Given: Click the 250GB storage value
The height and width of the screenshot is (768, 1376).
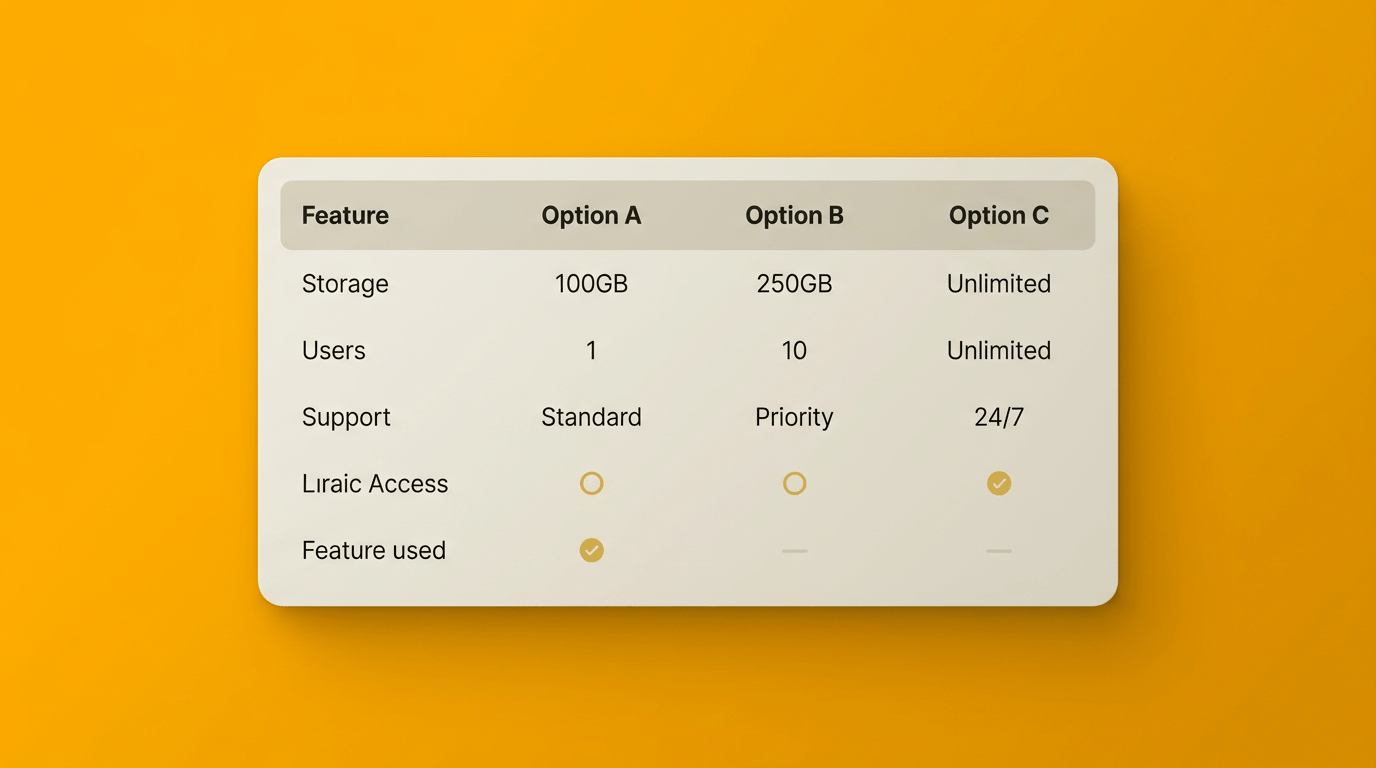Looking at the screenshot, I should click(x=794, y=284).
